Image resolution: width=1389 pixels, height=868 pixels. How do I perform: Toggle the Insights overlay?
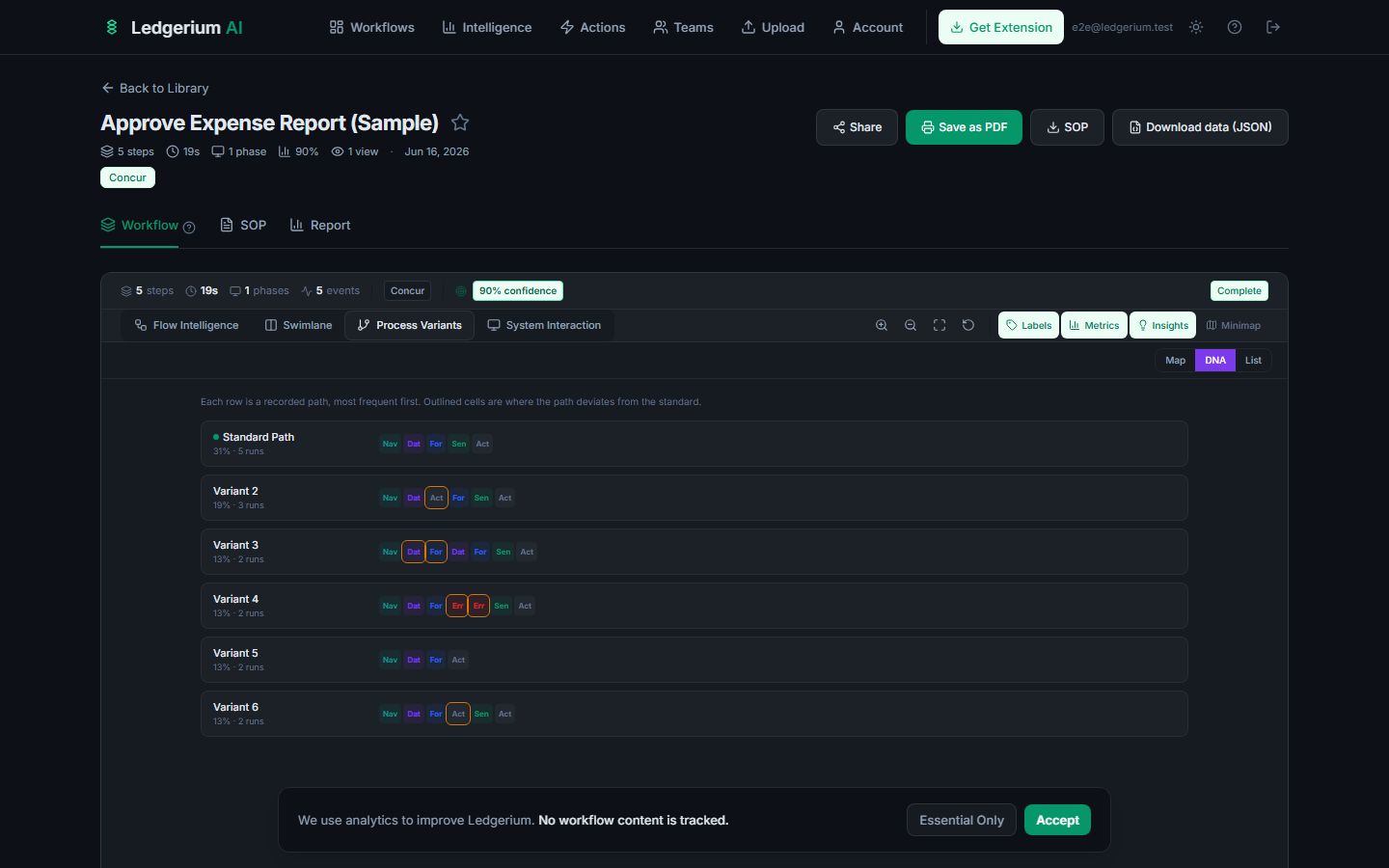click(1162, 325)
